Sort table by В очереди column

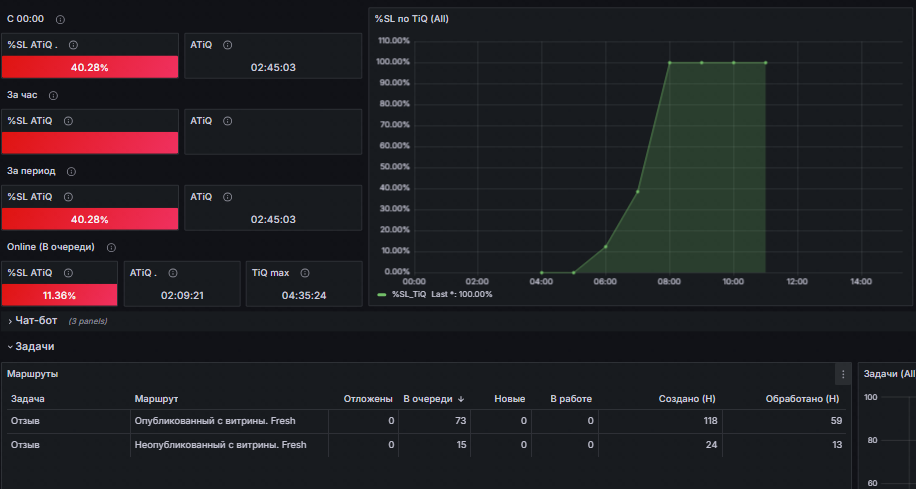433,399
